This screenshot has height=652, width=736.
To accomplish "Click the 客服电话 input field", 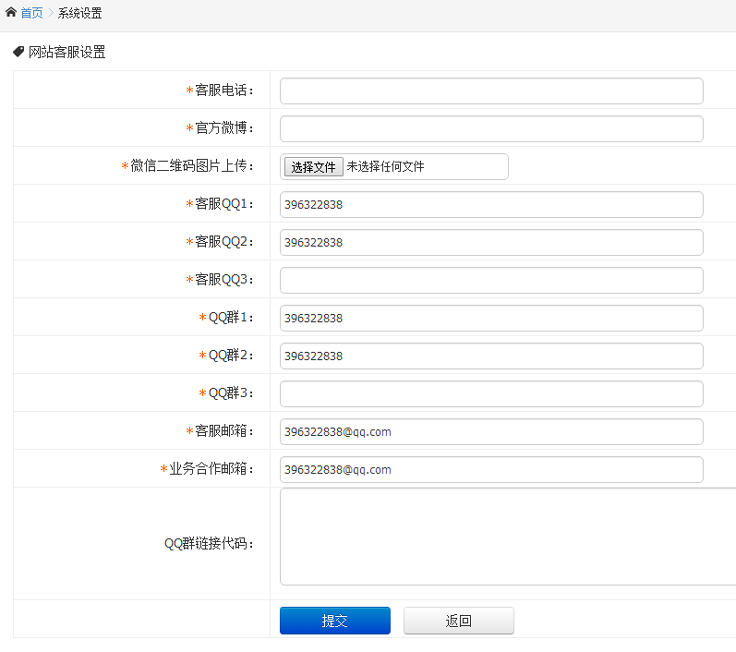I will click(491, 91).
